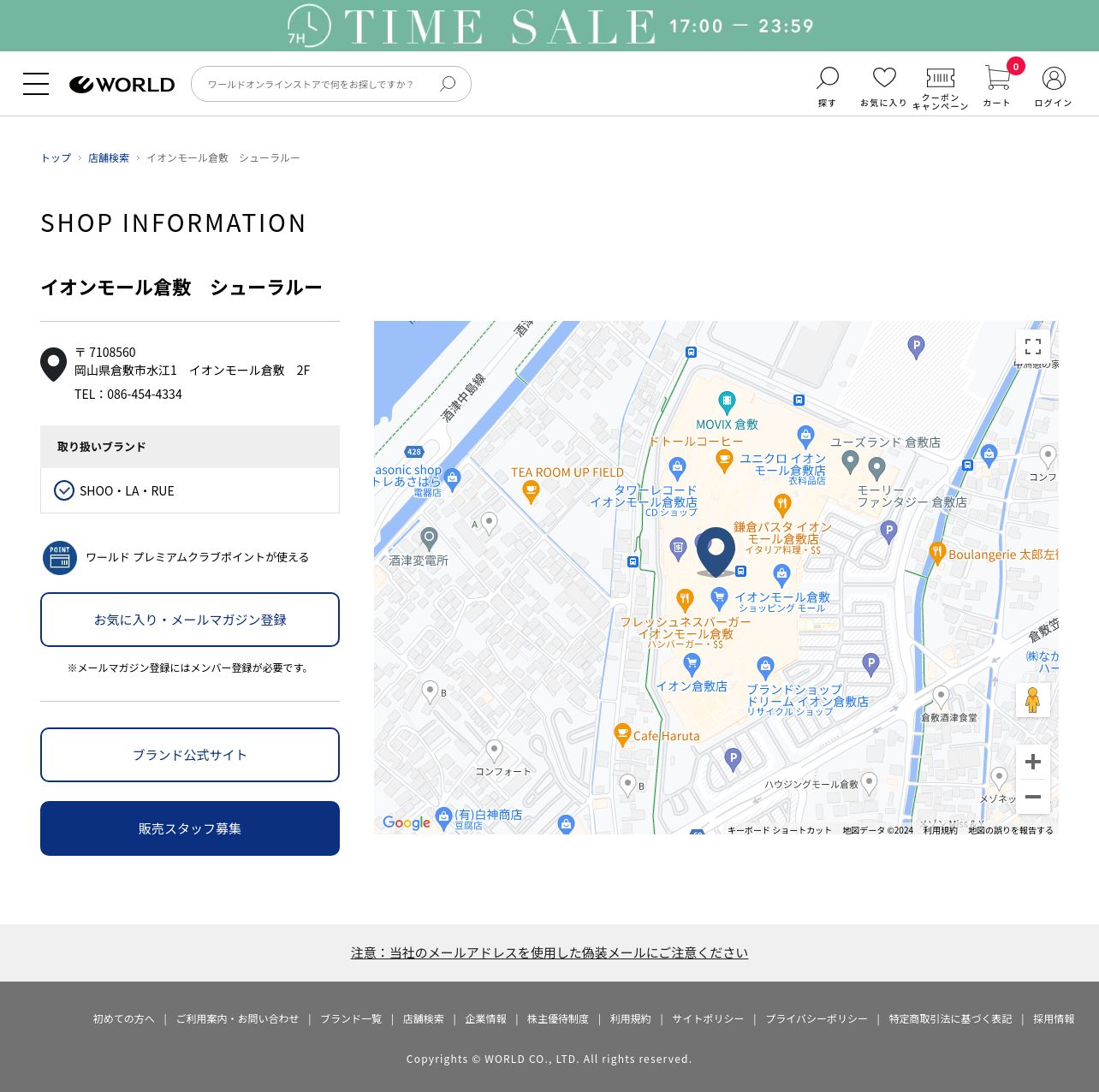Open 企業情報 footer link
Image resolution: width=1099 pixels, height=1092 pixels.
(485, 1018)
